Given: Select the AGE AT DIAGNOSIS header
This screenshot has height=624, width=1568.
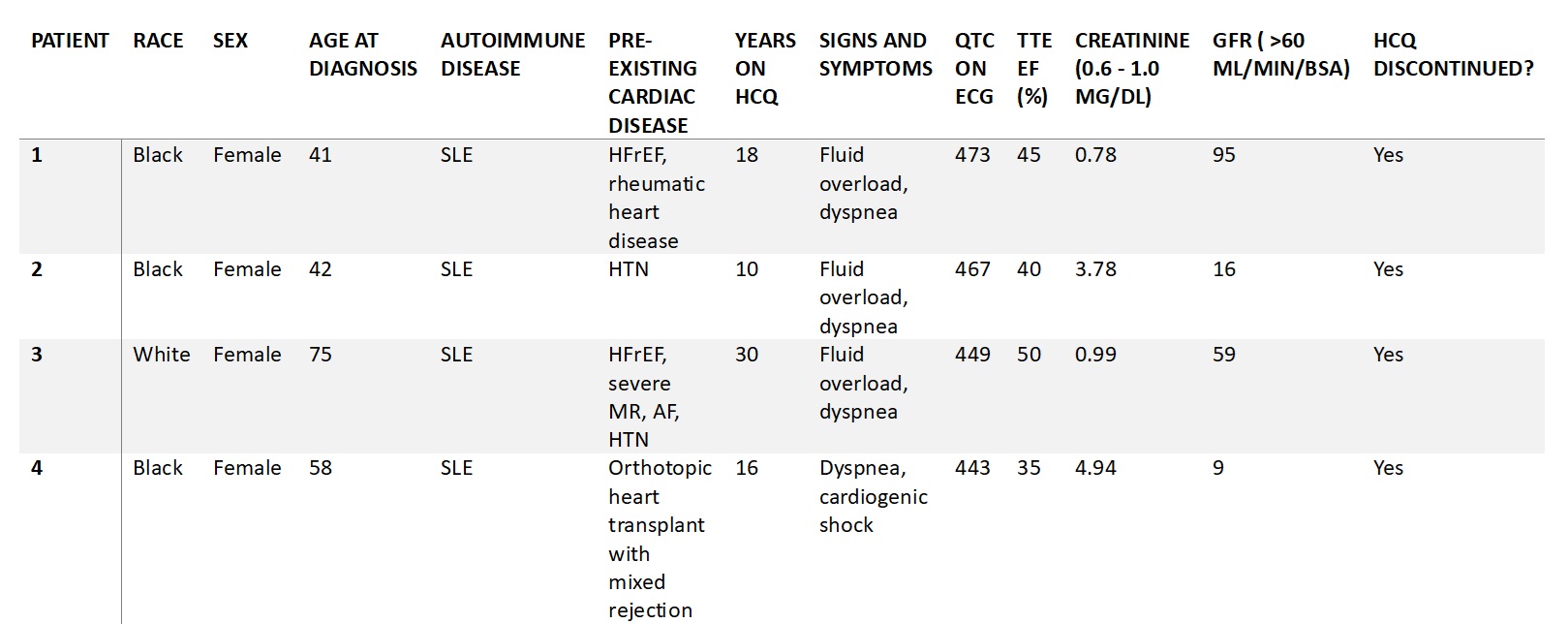Looking at the screenshot, I should (x=362, y=54).
